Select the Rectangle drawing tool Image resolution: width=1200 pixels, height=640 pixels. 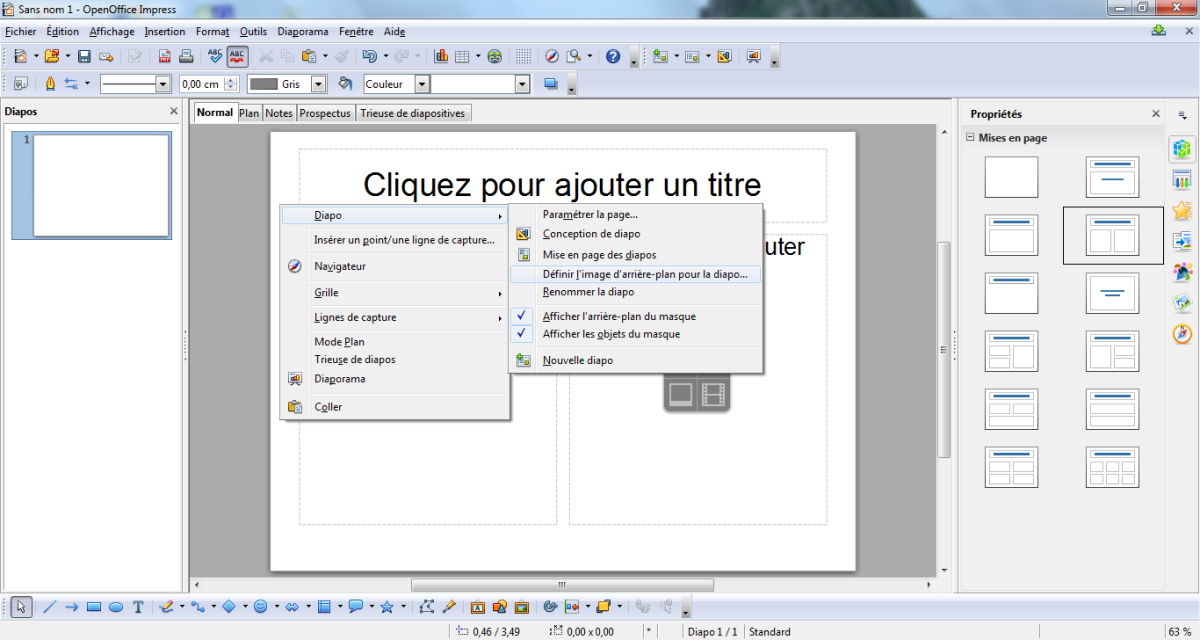tap(94, 606)
